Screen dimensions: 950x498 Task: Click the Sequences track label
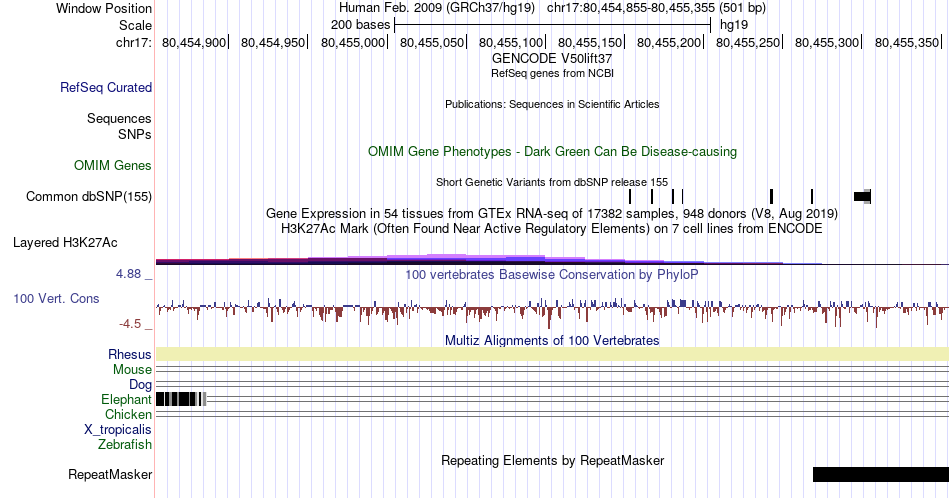point(119,118)
